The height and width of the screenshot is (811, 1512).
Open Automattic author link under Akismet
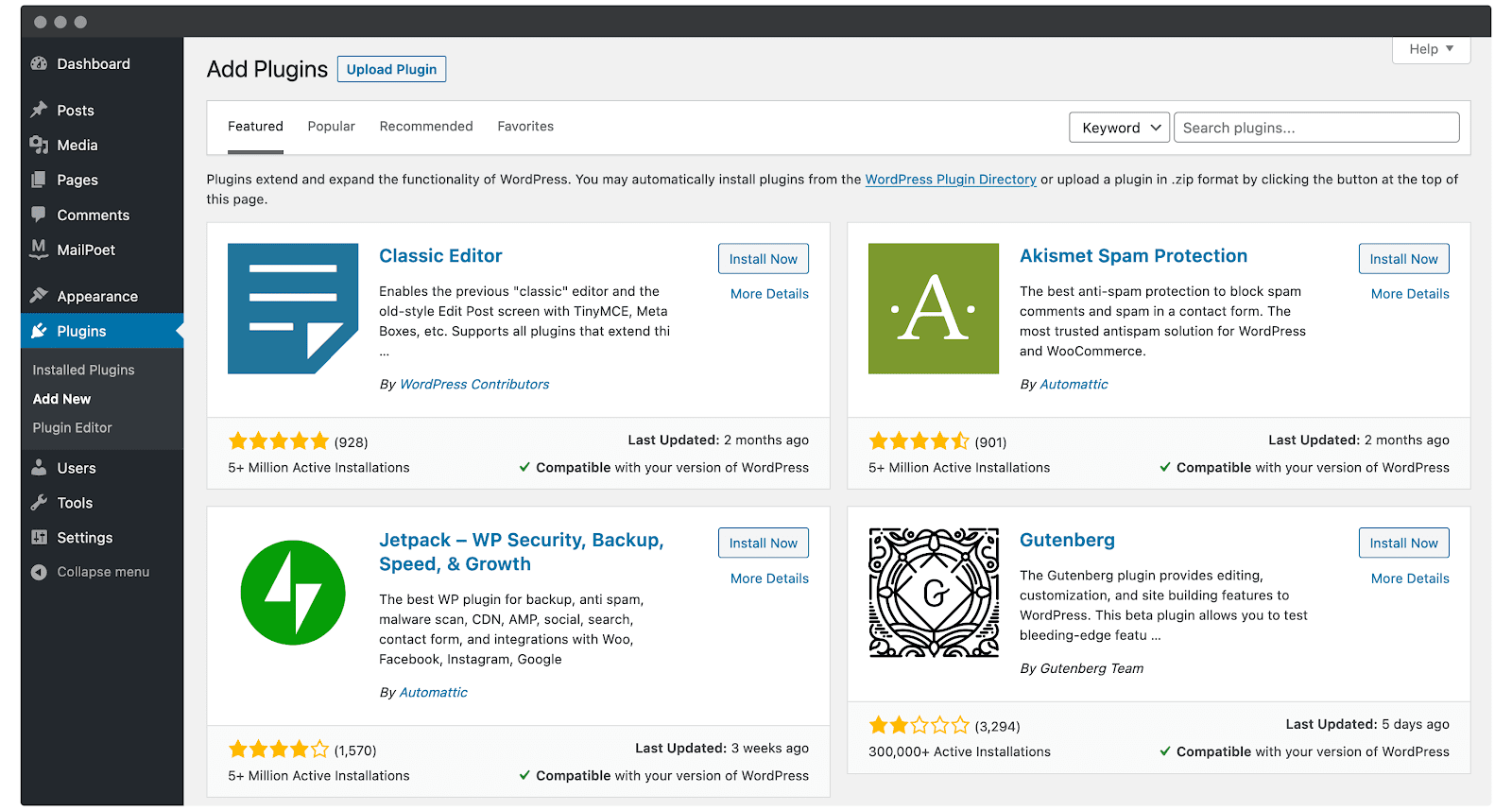click(1074, 384)
